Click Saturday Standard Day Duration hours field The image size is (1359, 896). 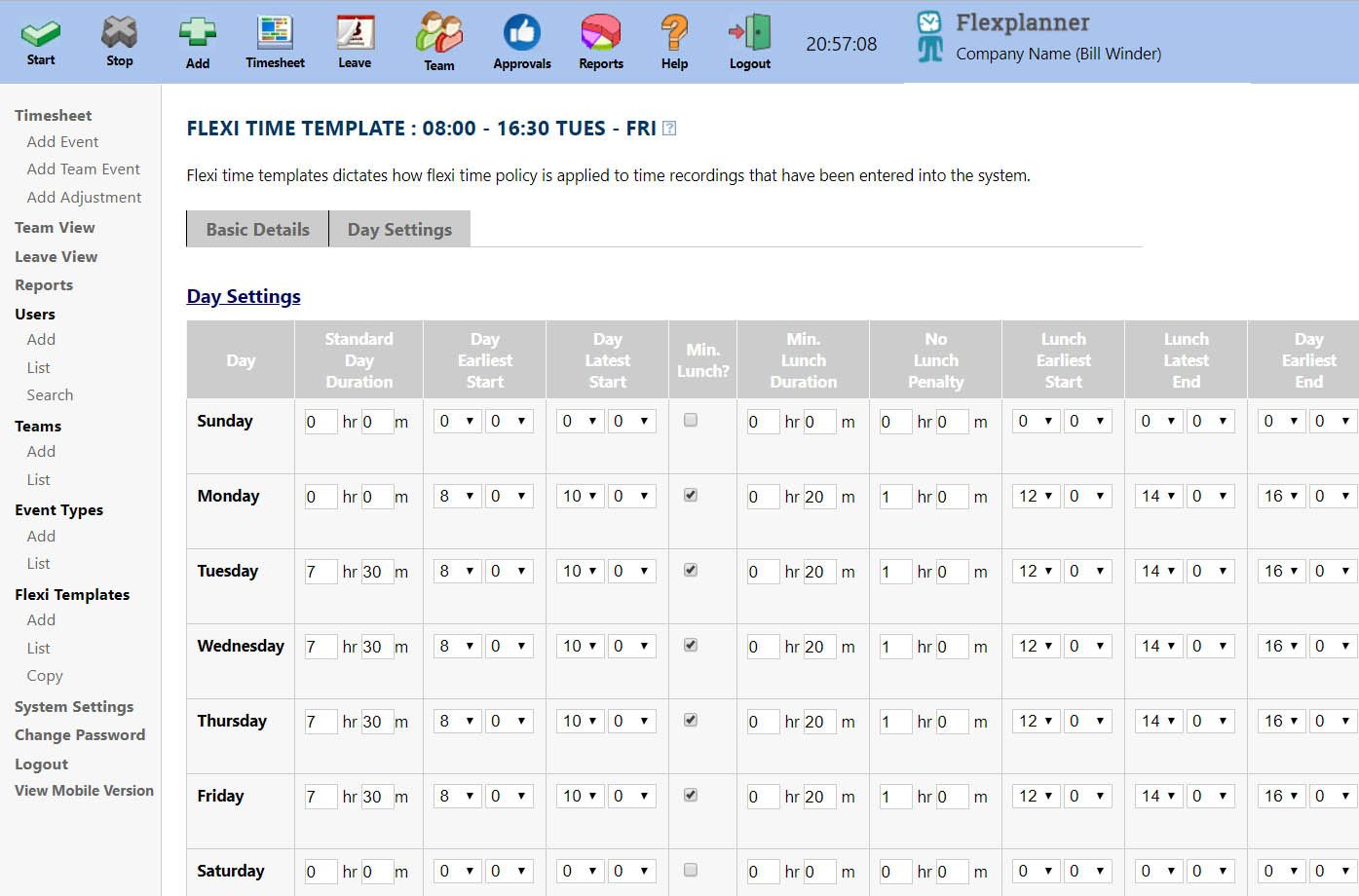(x=321, y=872)
